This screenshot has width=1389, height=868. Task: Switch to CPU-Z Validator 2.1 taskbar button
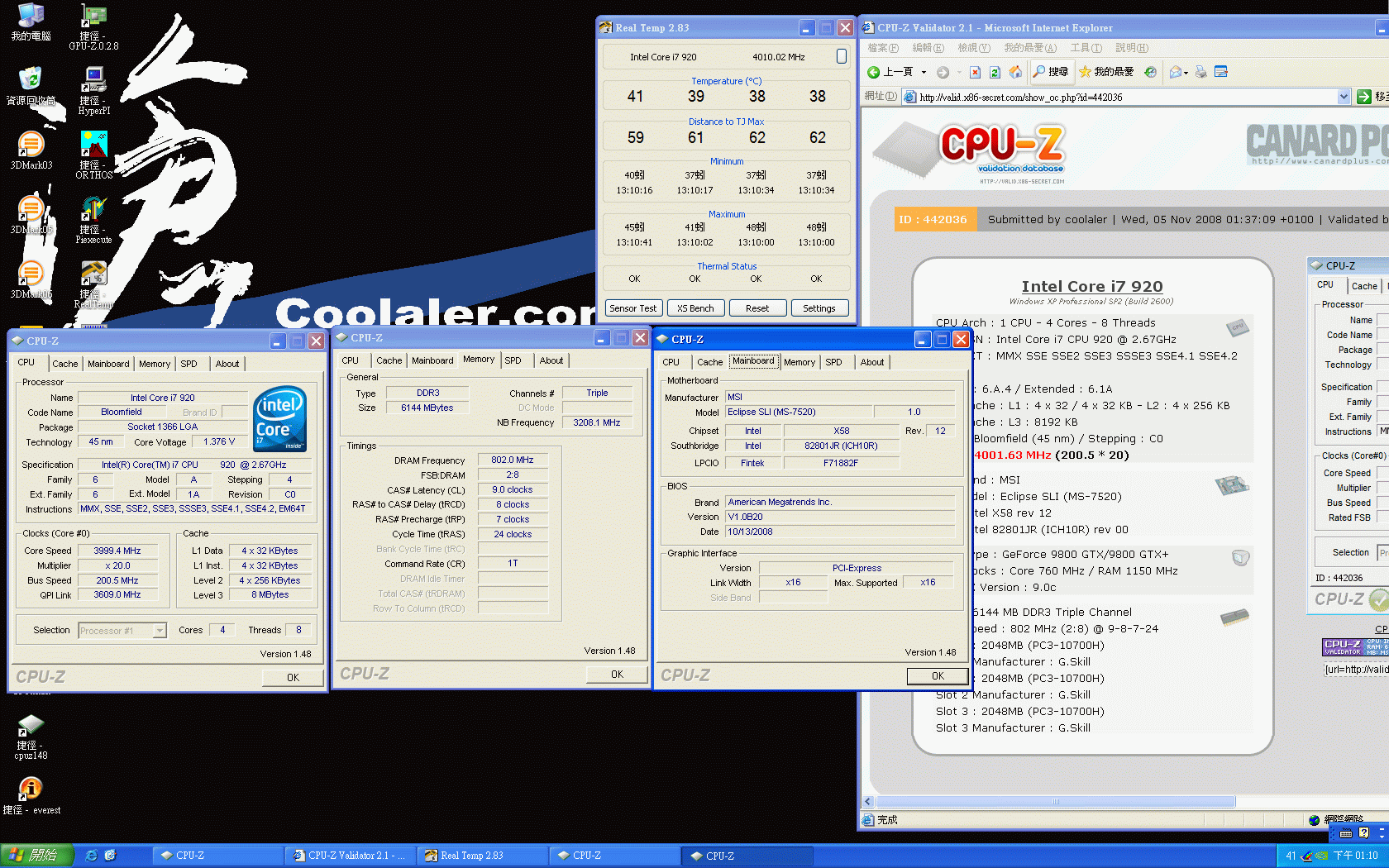(350, 856)
